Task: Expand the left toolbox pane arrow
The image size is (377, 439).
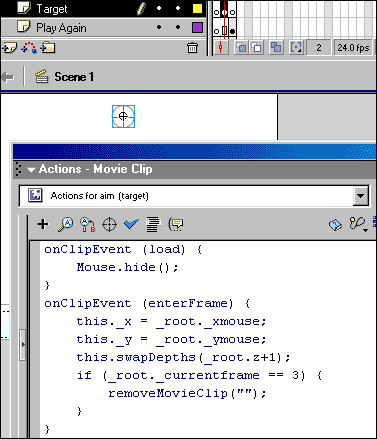Action: pyautogui.click(x=23, y=345)
